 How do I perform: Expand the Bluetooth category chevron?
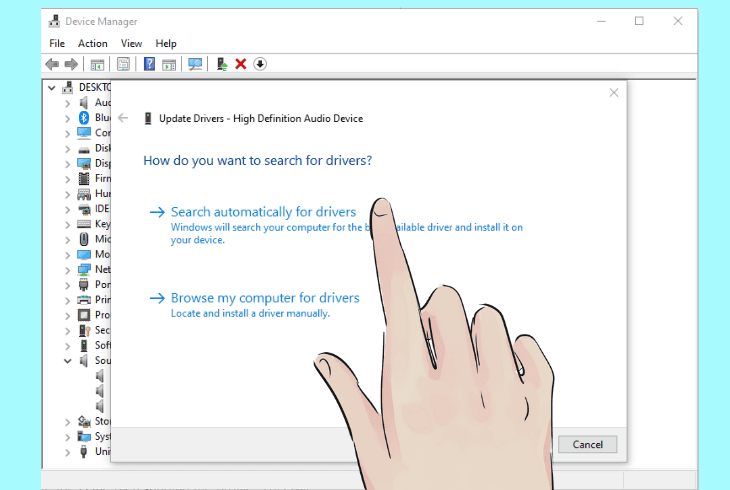tap(68, 118)
